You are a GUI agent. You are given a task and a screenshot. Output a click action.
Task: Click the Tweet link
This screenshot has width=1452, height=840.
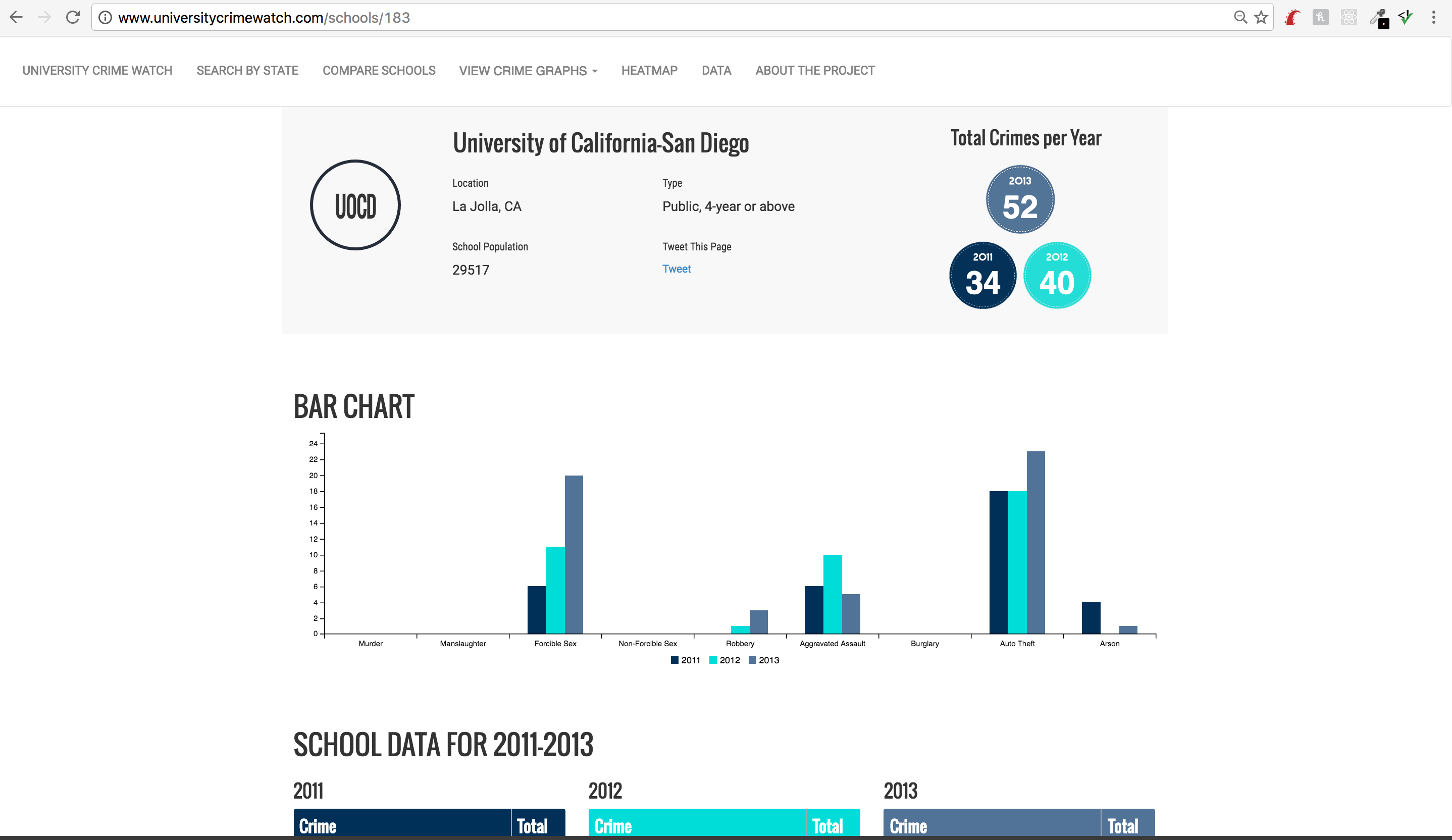click(676, 269)
